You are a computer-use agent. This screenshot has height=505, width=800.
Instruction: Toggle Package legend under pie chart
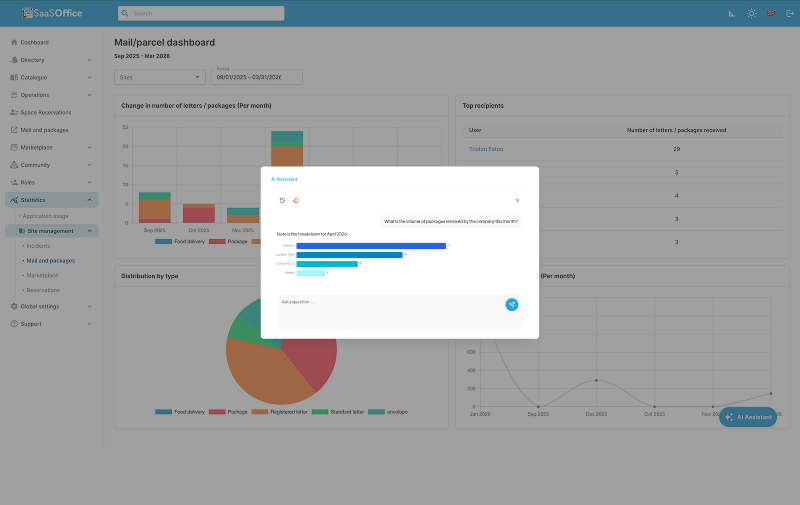[228, 412]
